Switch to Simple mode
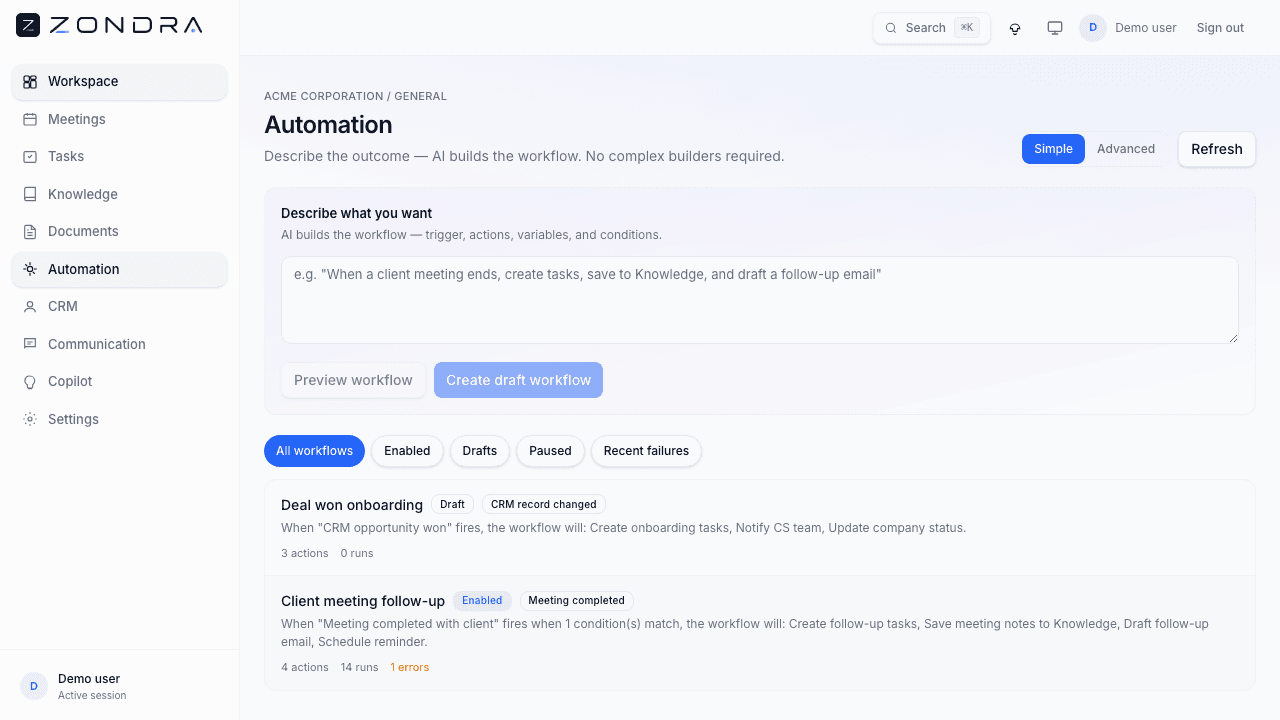 click(1053, 149)
